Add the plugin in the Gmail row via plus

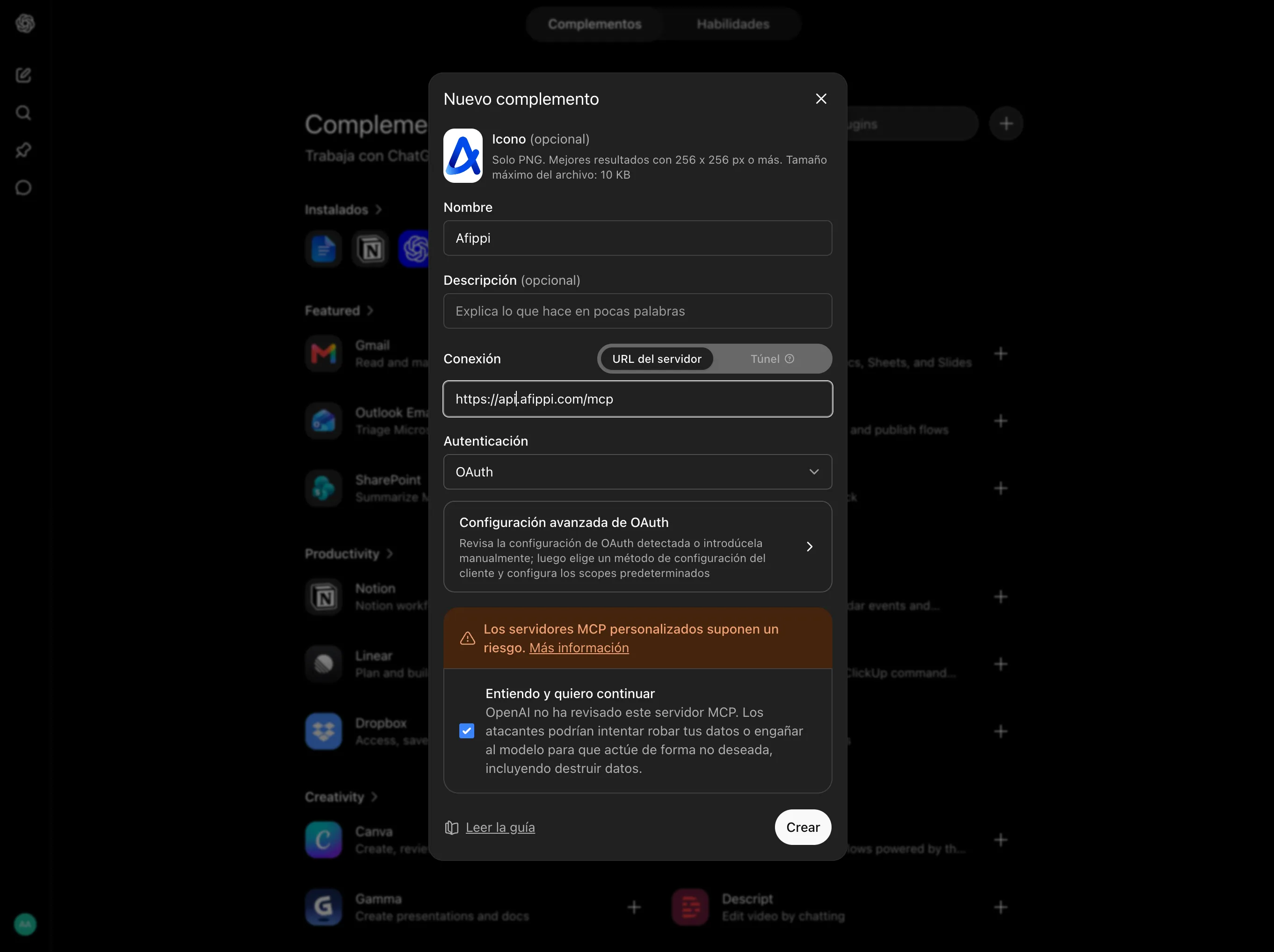(x=1001, y=353)
